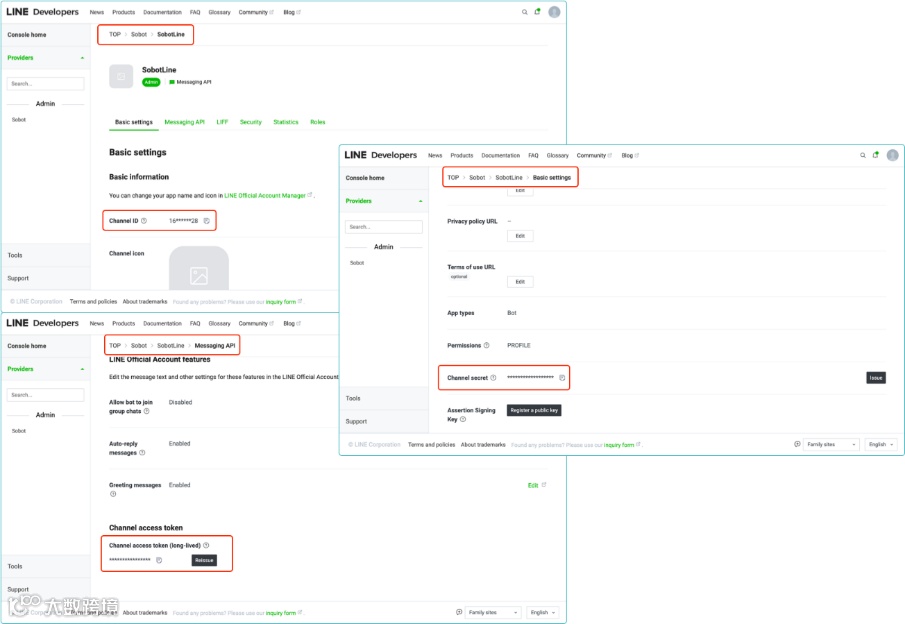Image resolution: width=905 pixels, height=624 pixels.
Task: Copy the Channel secret value
Action: coord(562,378)
